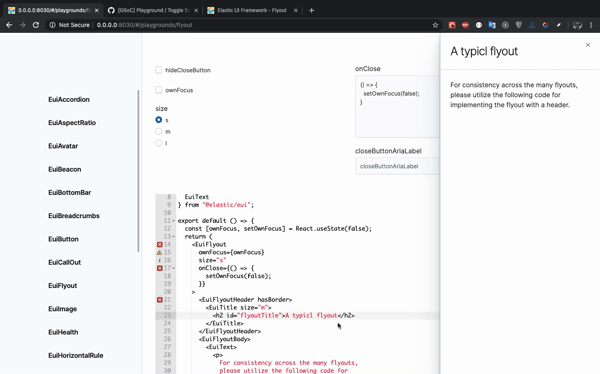Close the flyout with its X icon
Viewport: 600px width, 374px height.
(588, 45)
